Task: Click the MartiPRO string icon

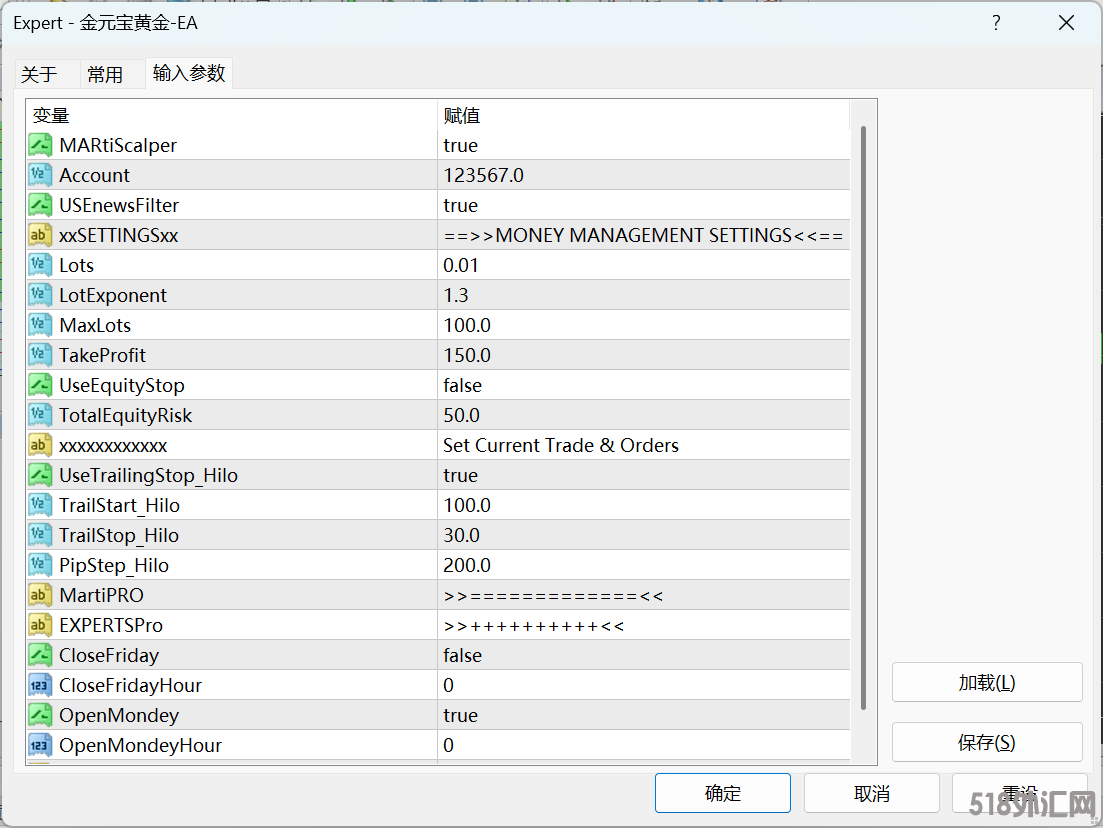Action: pos(40,595)
